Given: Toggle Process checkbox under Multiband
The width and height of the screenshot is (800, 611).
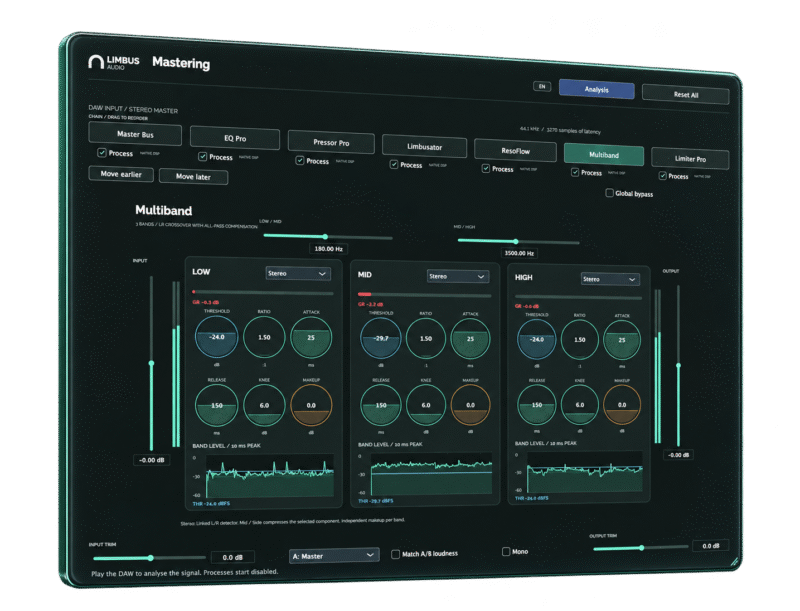Looking at the screenshot, I should pos(575,172).
